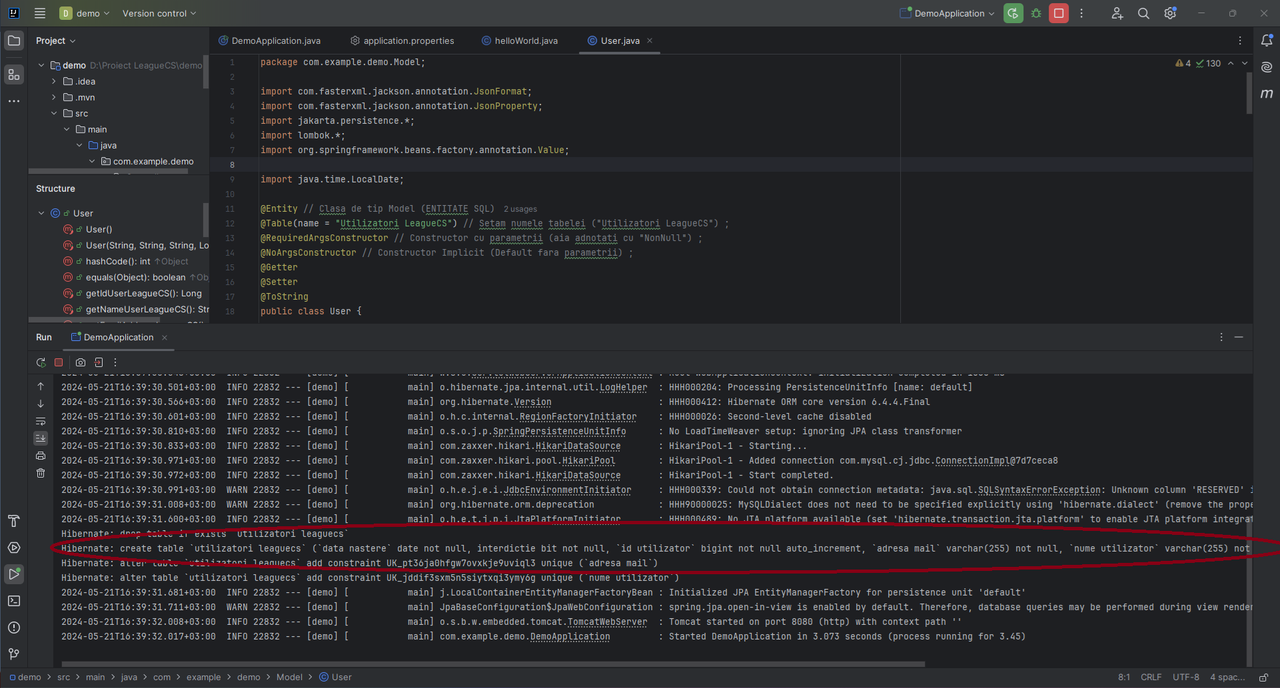
Task: Start Debug with the bug icon
Action: pyautogui.click(x=1036, y=13)
